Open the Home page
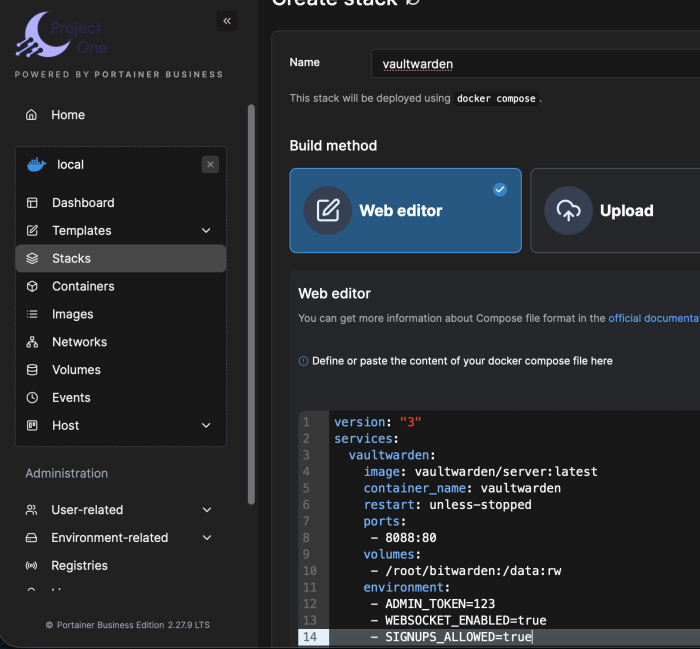This screenshot has height=649, width=700. tap(68, 115)
